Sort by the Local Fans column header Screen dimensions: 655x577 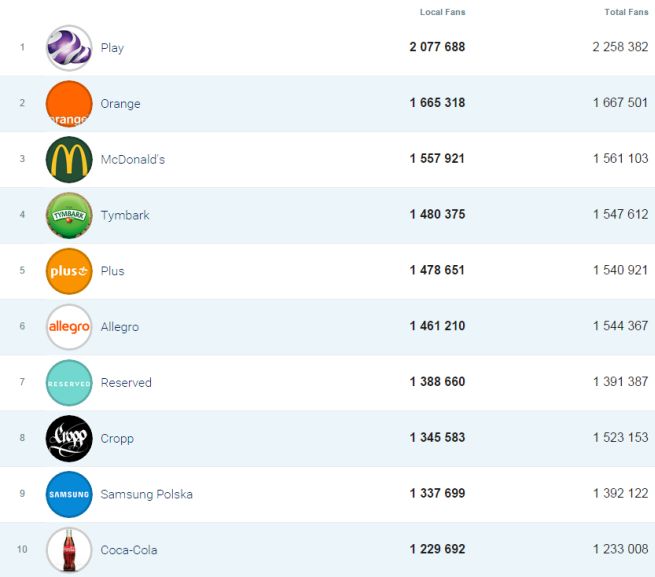click(442, 12)
